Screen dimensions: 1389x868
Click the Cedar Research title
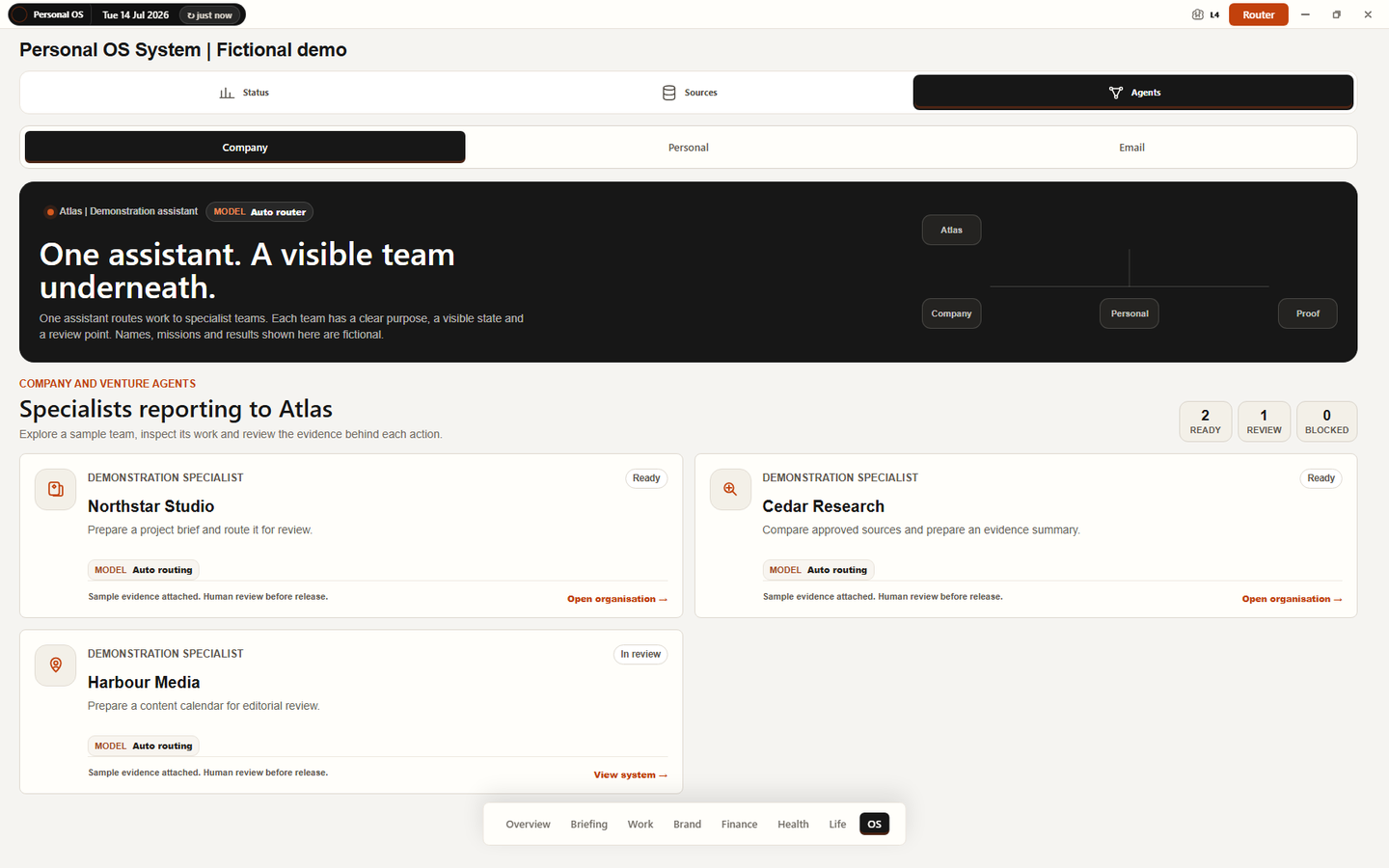(823, 506)
